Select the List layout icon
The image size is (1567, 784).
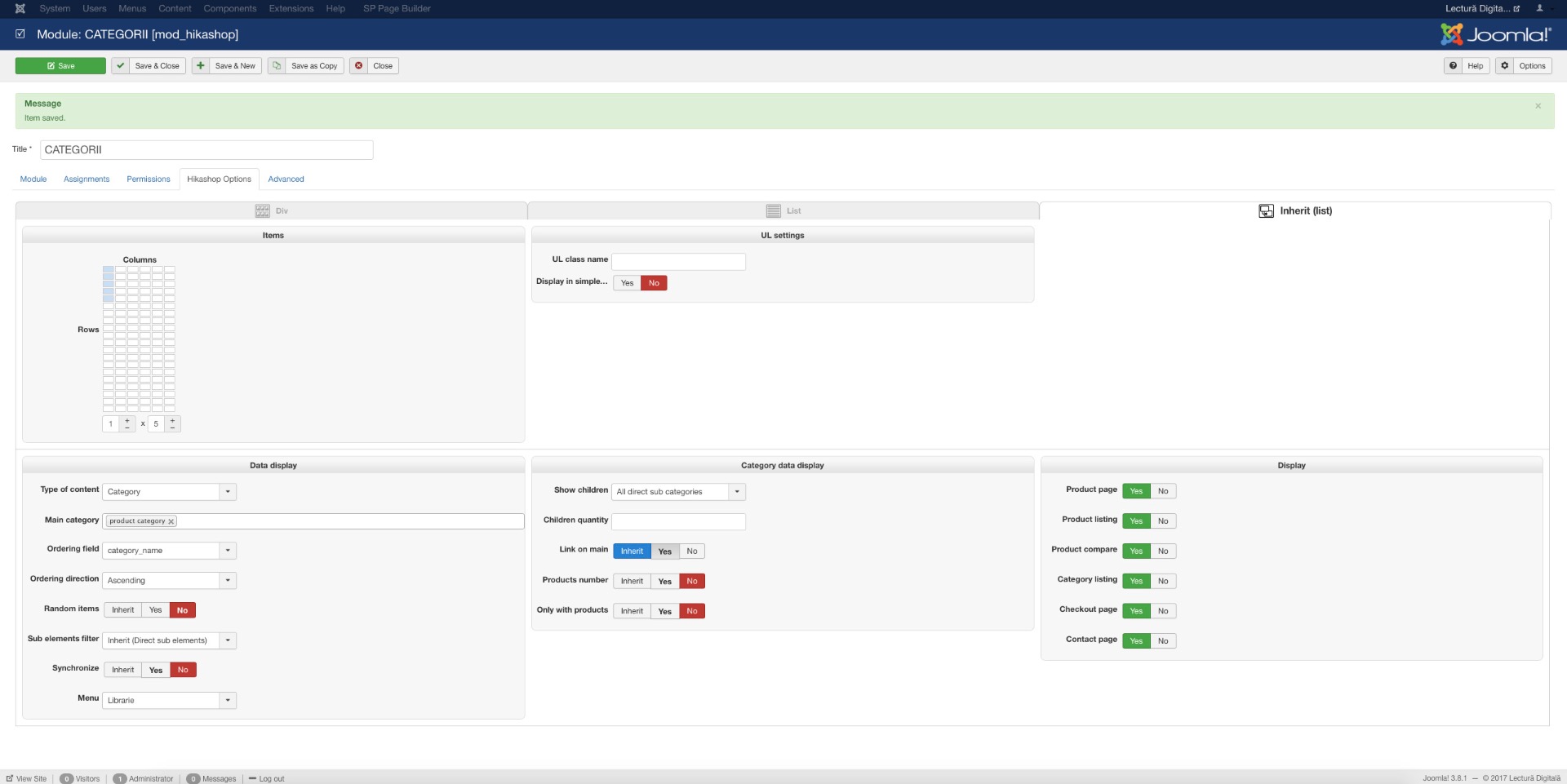(774, 211)
